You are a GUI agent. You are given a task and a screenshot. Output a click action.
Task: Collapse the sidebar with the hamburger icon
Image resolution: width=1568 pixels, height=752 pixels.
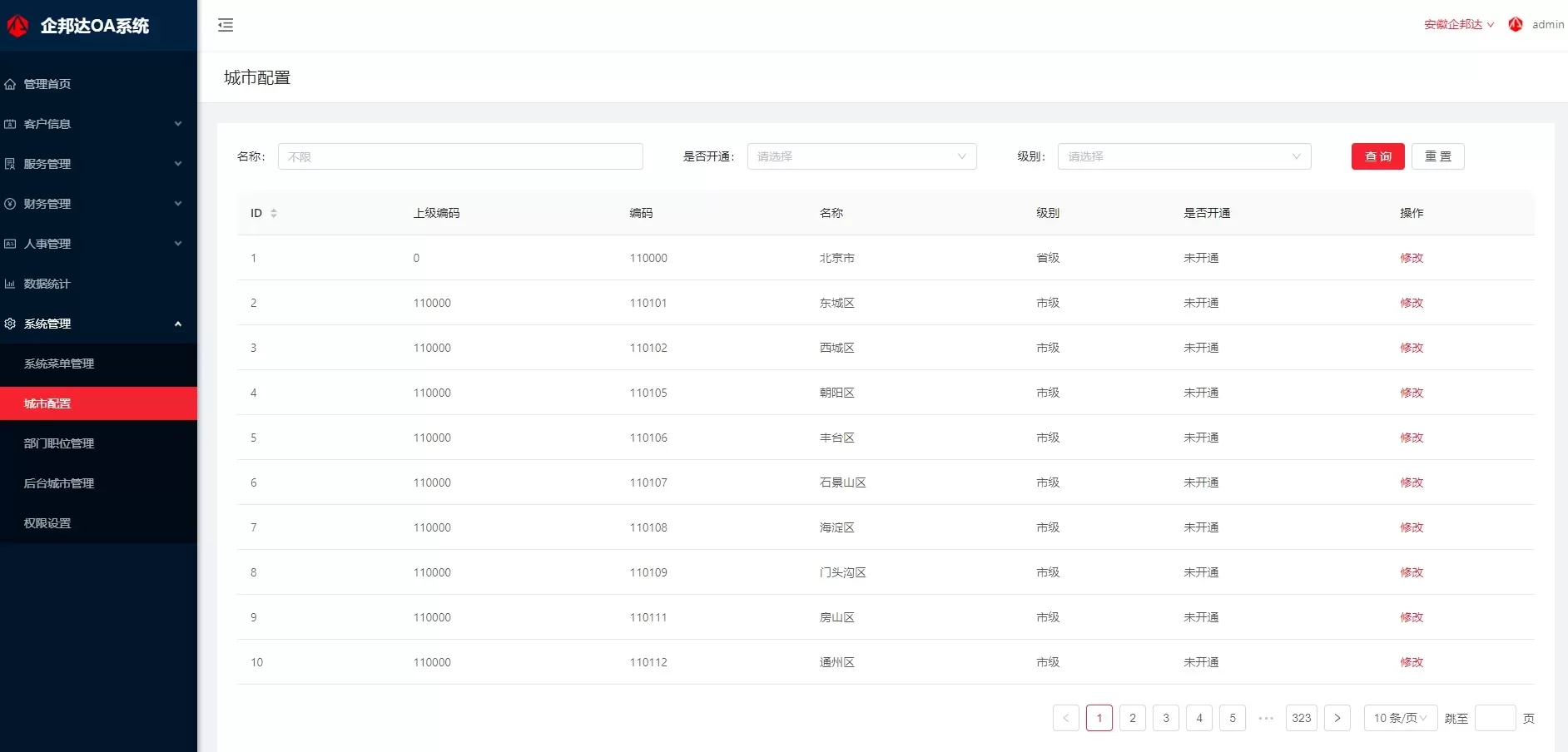(x=226, y=25)
